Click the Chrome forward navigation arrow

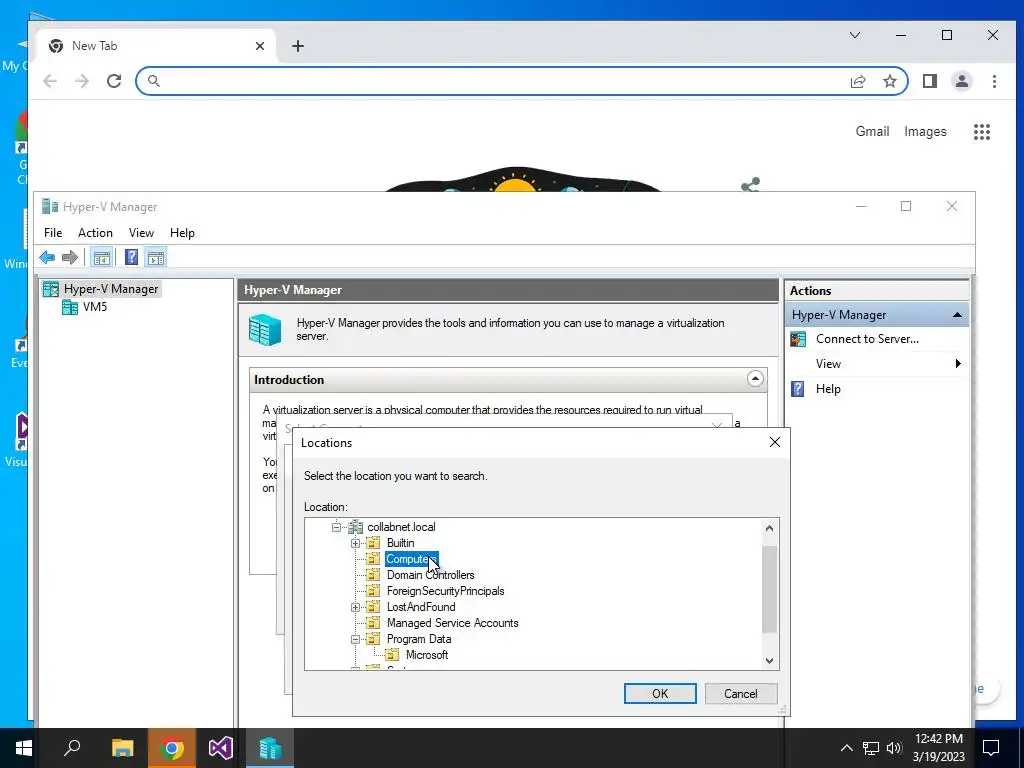[82, 81]
